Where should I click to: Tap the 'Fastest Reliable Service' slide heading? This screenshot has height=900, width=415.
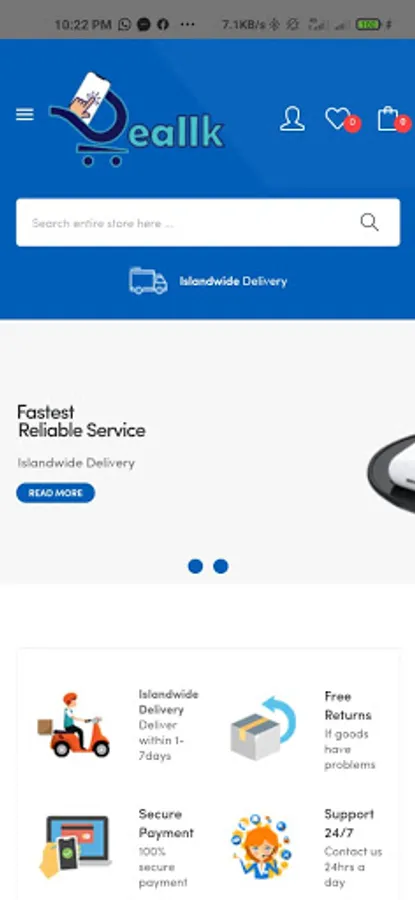click(82, 421)
